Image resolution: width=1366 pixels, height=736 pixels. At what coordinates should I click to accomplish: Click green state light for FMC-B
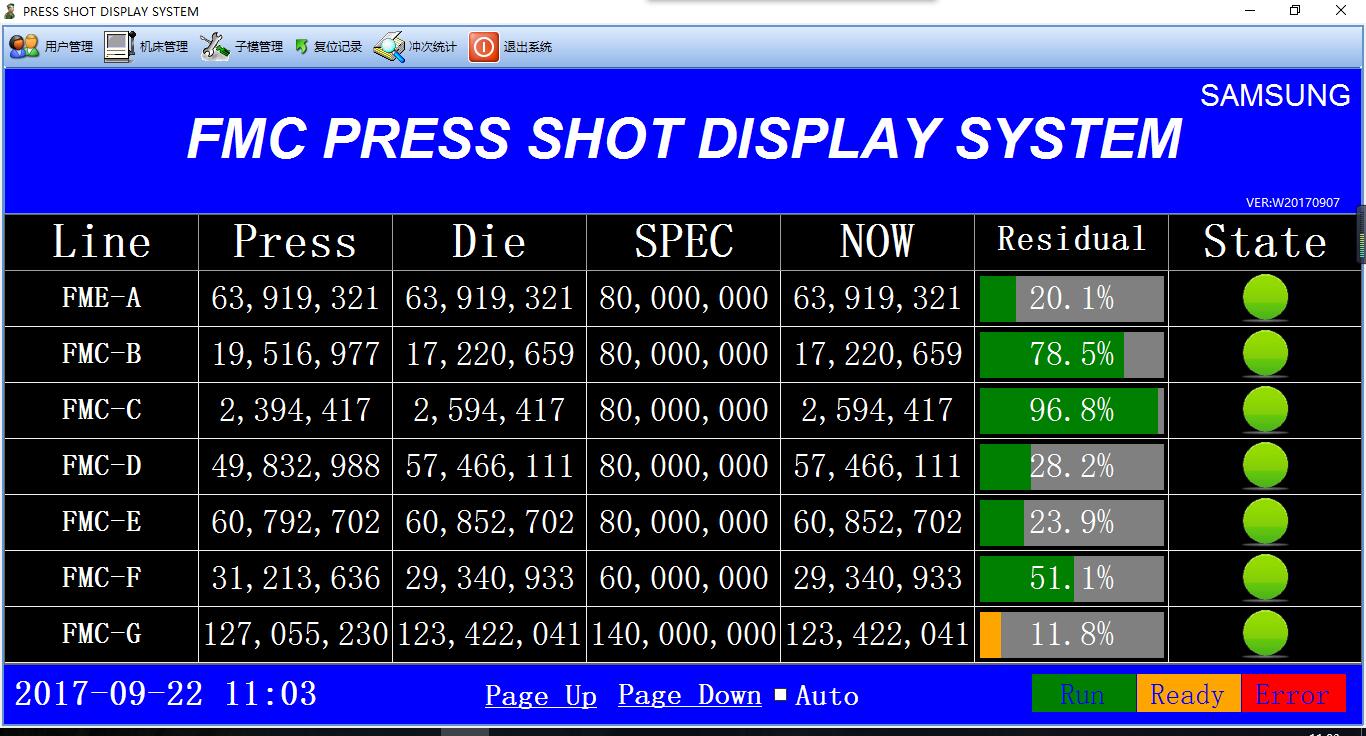click(x=1265, y=354)
